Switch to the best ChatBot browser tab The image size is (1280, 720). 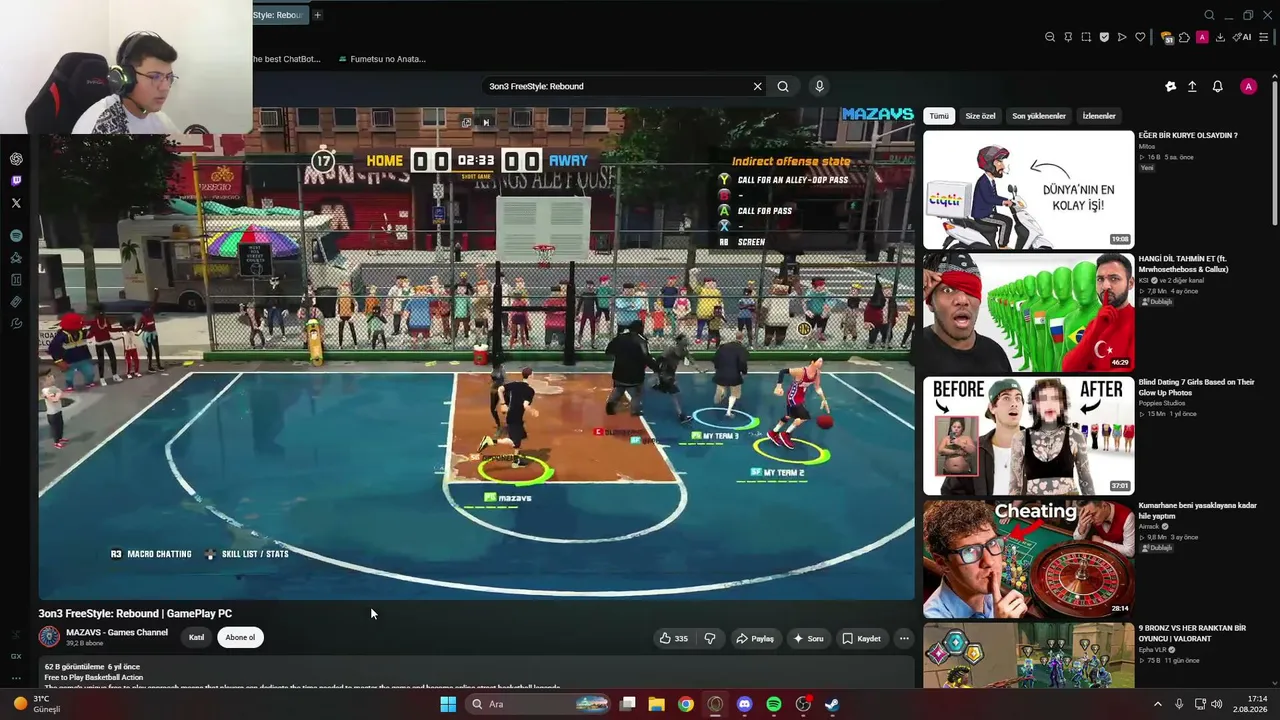click(287, 59)
